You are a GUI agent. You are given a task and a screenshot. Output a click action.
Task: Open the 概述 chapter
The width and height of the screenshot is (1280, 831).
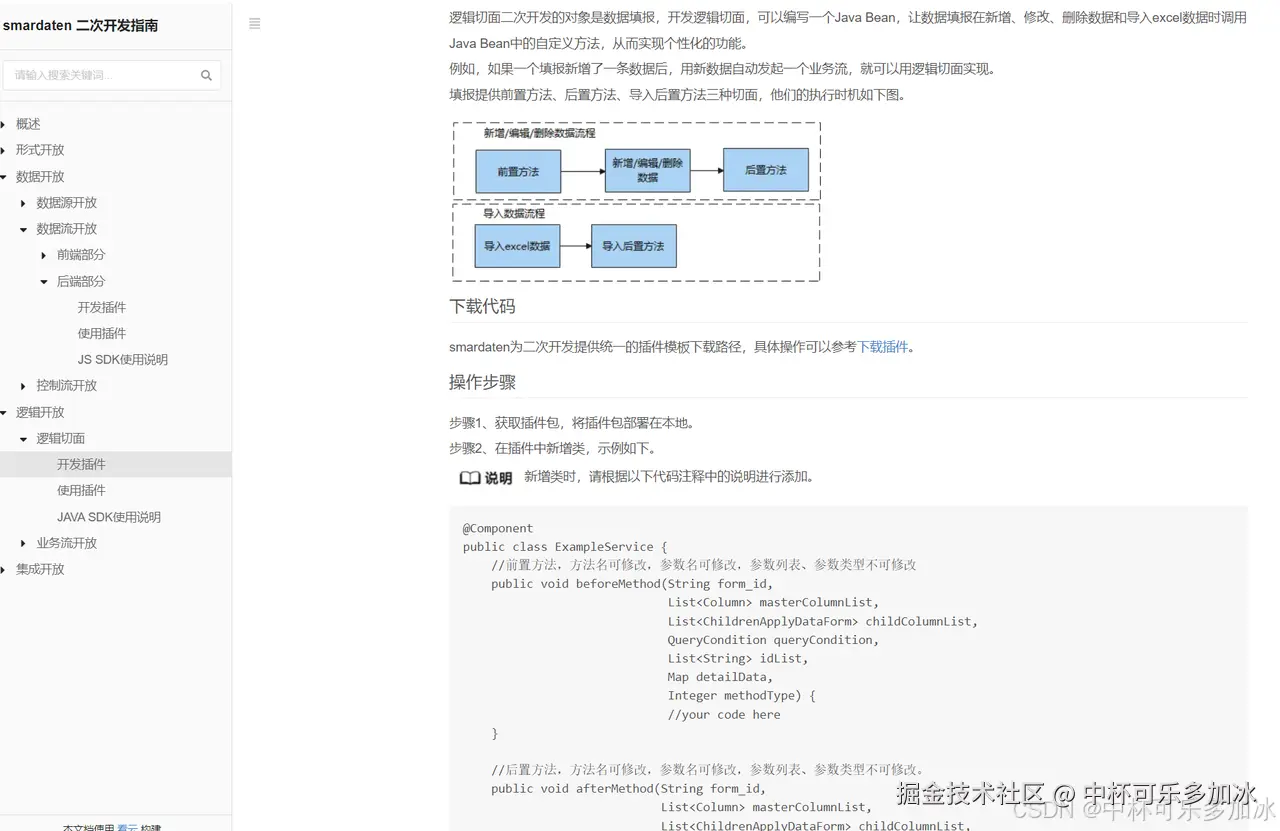tap(28, 124)
